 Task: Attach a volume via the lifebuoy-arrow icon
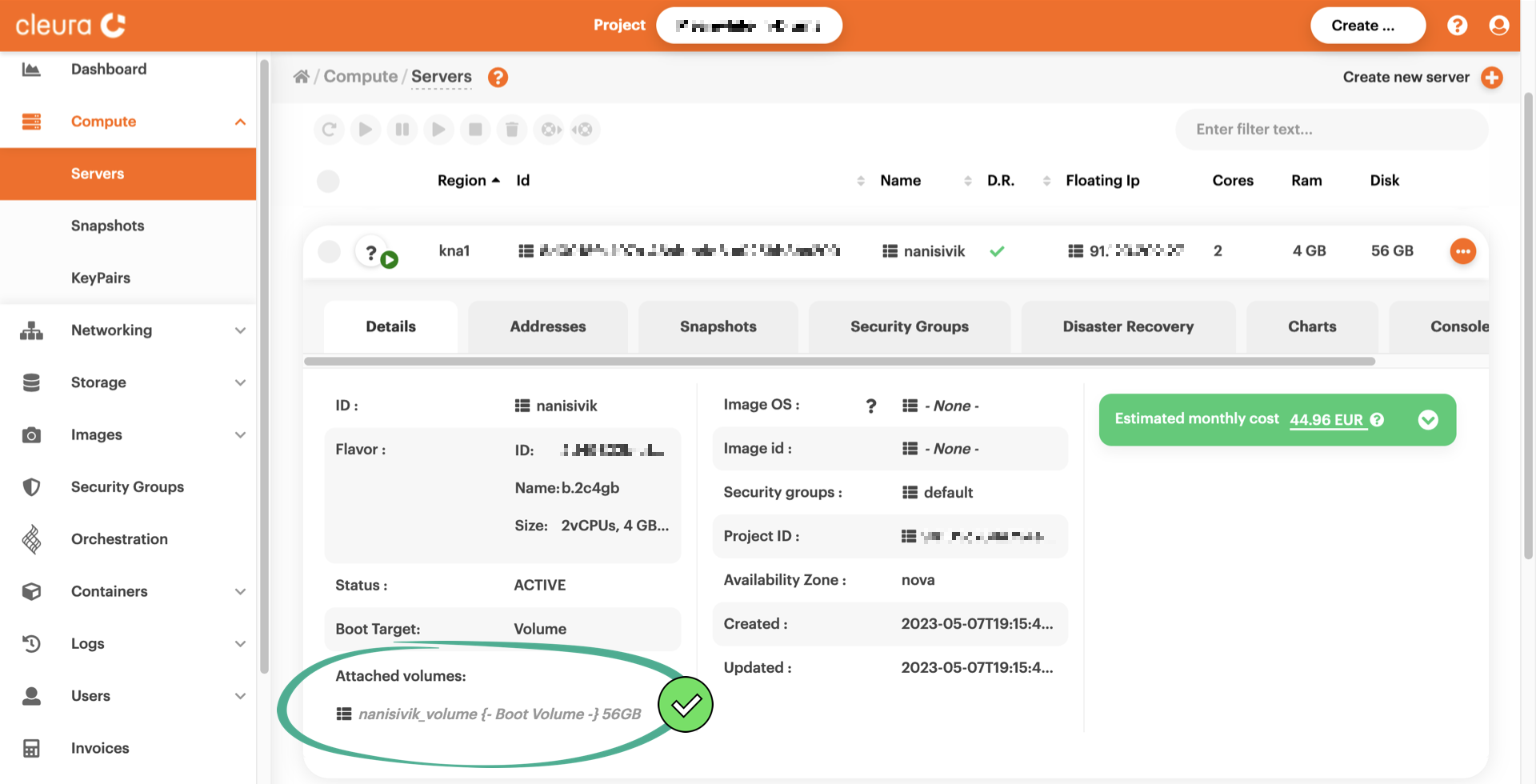(x=549, y=129)
